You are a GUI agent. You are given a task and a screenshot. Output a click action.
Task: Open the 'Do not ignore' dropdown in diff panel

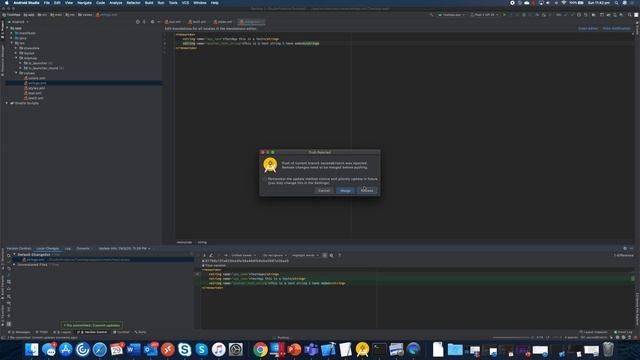pos(275,256)
